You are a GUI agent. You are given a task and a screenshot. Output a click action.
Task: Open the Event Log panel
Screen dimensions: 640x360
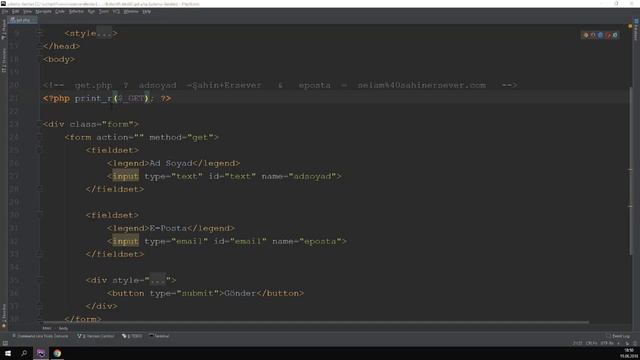coord(618,336)
